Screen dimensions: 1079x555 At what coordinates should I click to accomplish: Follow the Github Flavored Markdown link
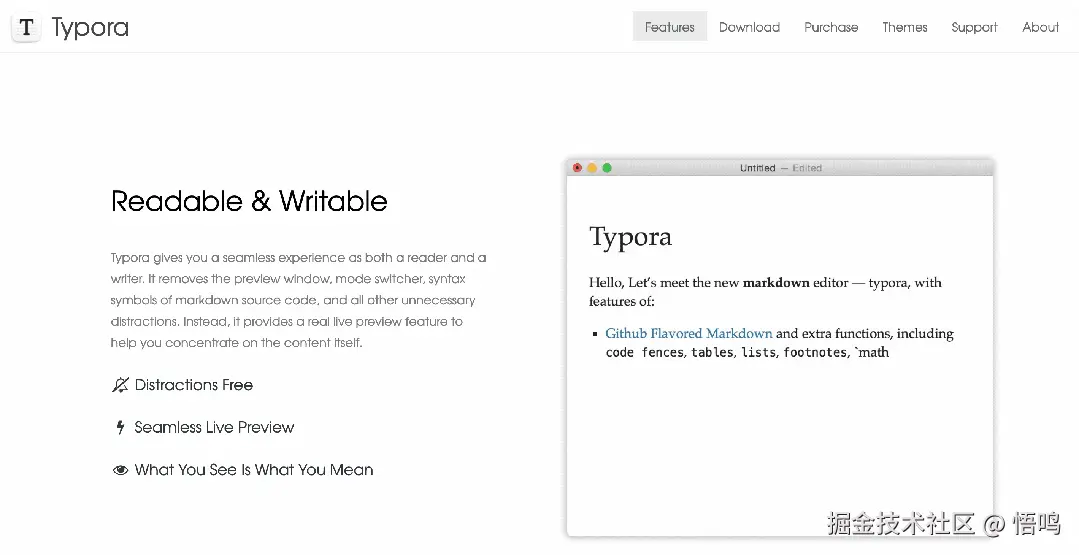click(x=688, y=333)
